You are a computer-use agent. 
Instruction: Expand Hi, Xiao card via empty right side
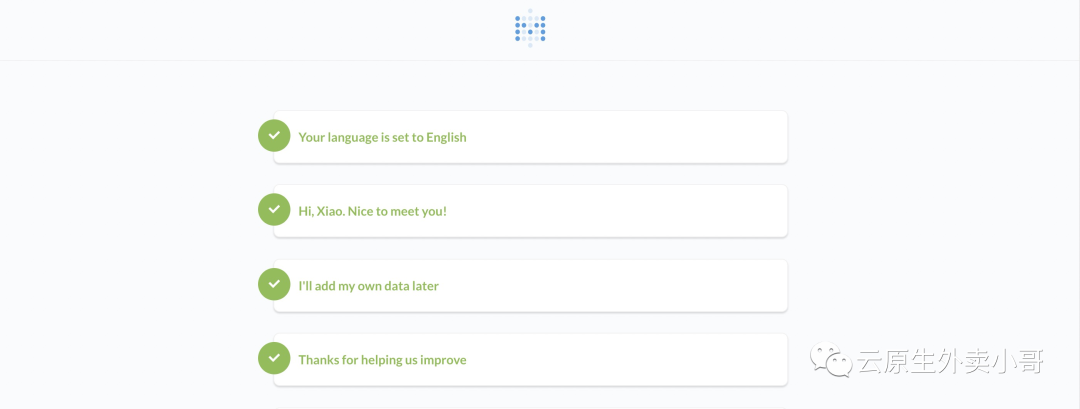650,211
